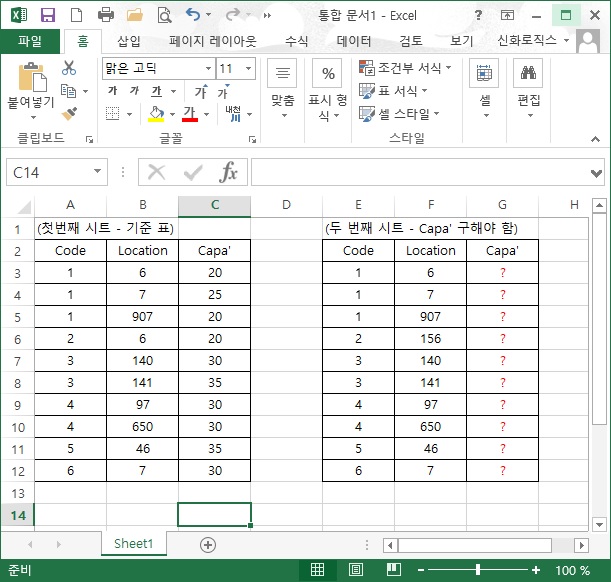Click the Ribbon Display Options icon
611x582 pixels.
click(507, 15)
